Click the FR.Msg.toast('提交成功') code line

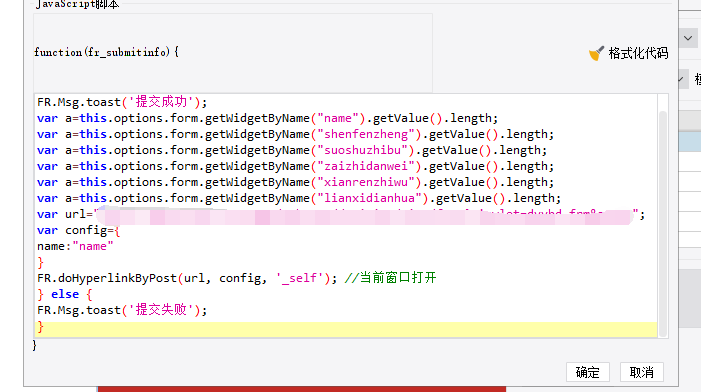[122, 102]
